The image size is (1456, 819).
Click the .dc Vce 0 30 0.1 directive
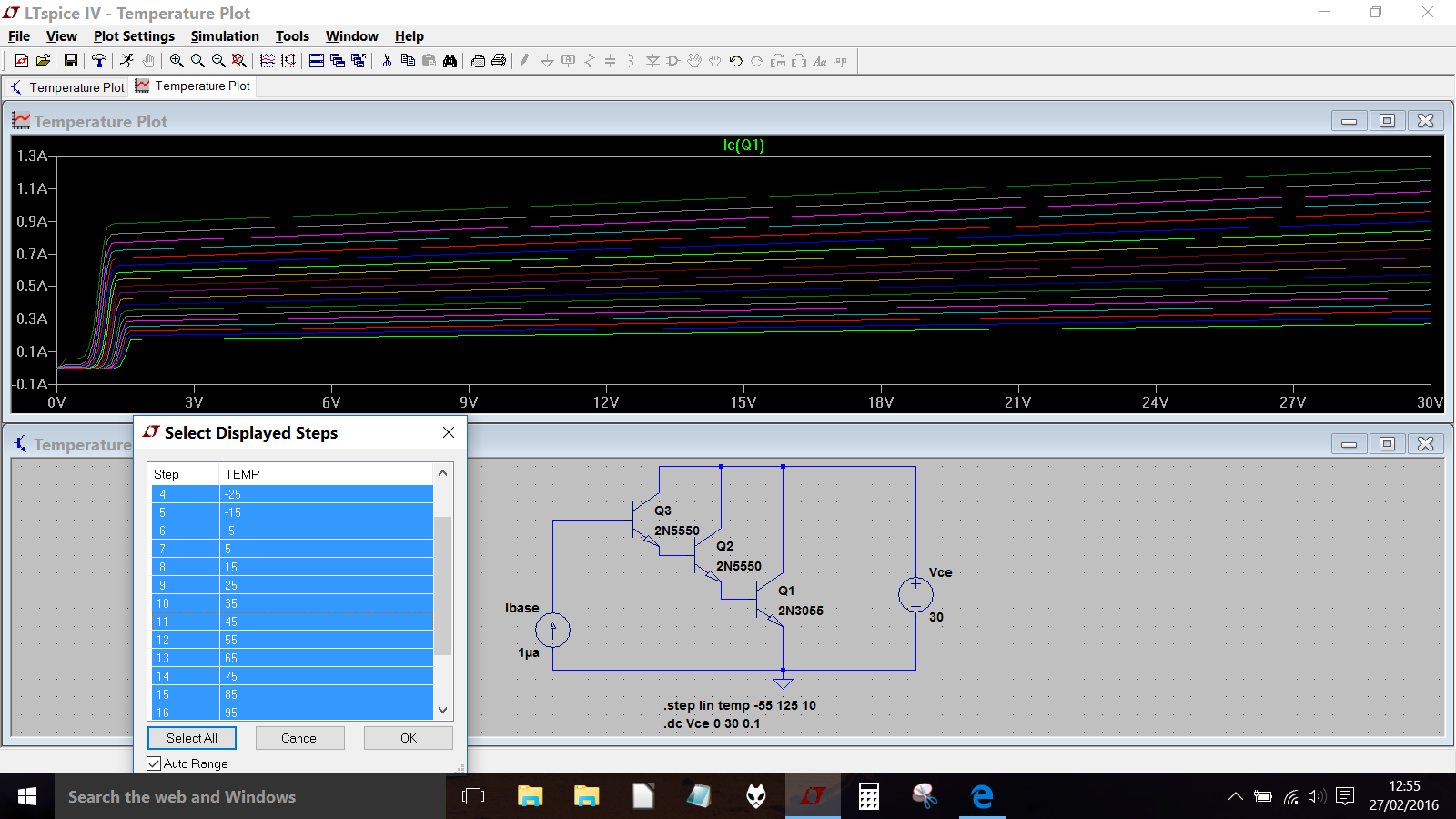tap(712, 723)
